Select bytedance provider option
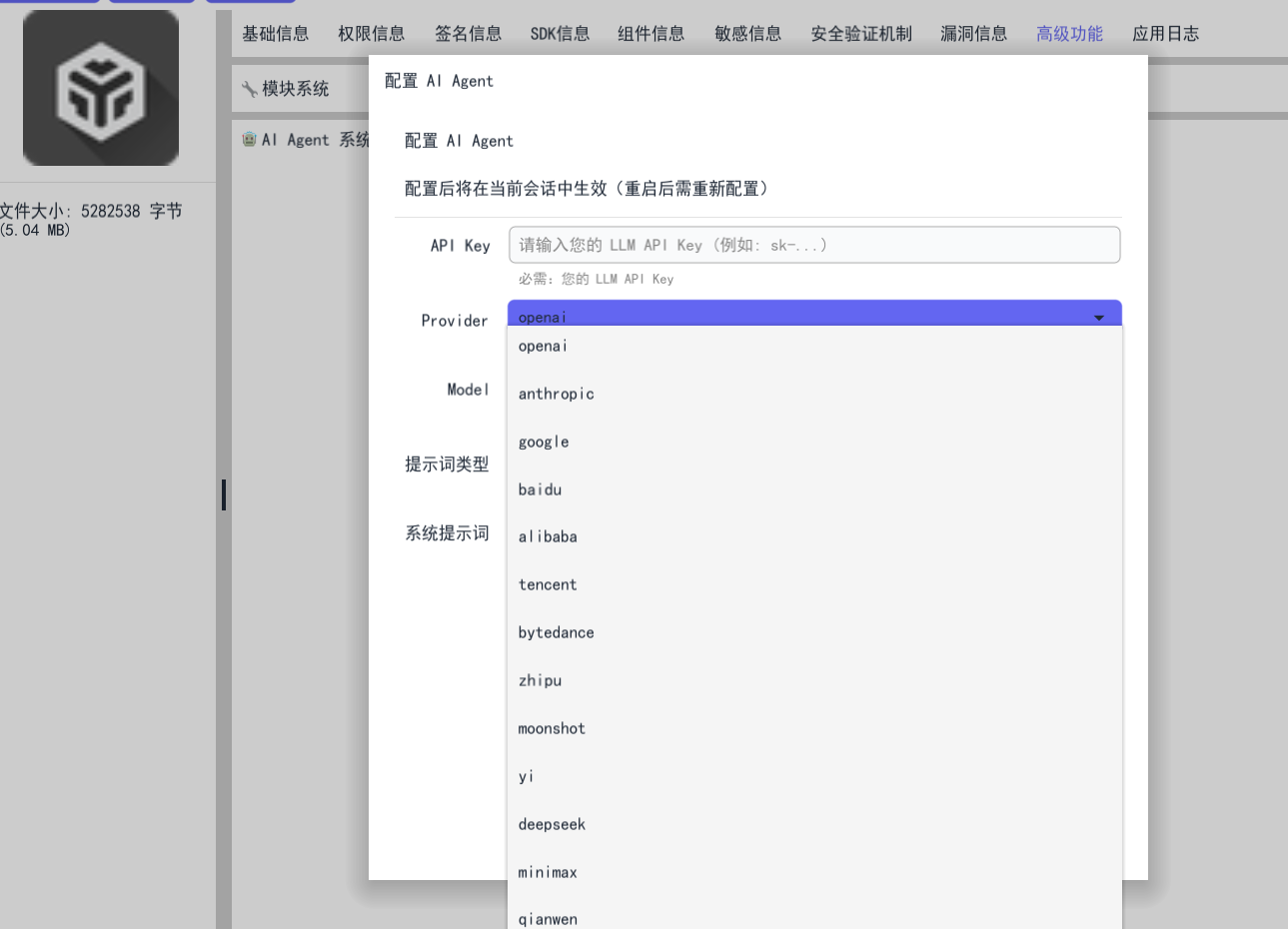 pos(556,632)
